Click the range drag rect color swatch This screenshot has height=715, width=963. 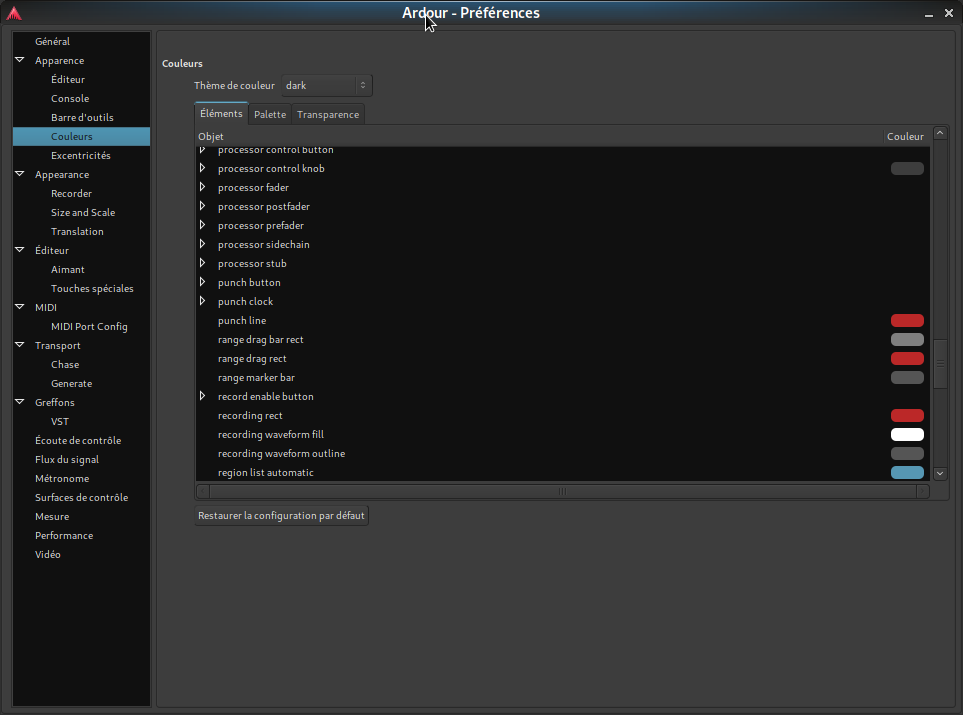tap(907, 359)
